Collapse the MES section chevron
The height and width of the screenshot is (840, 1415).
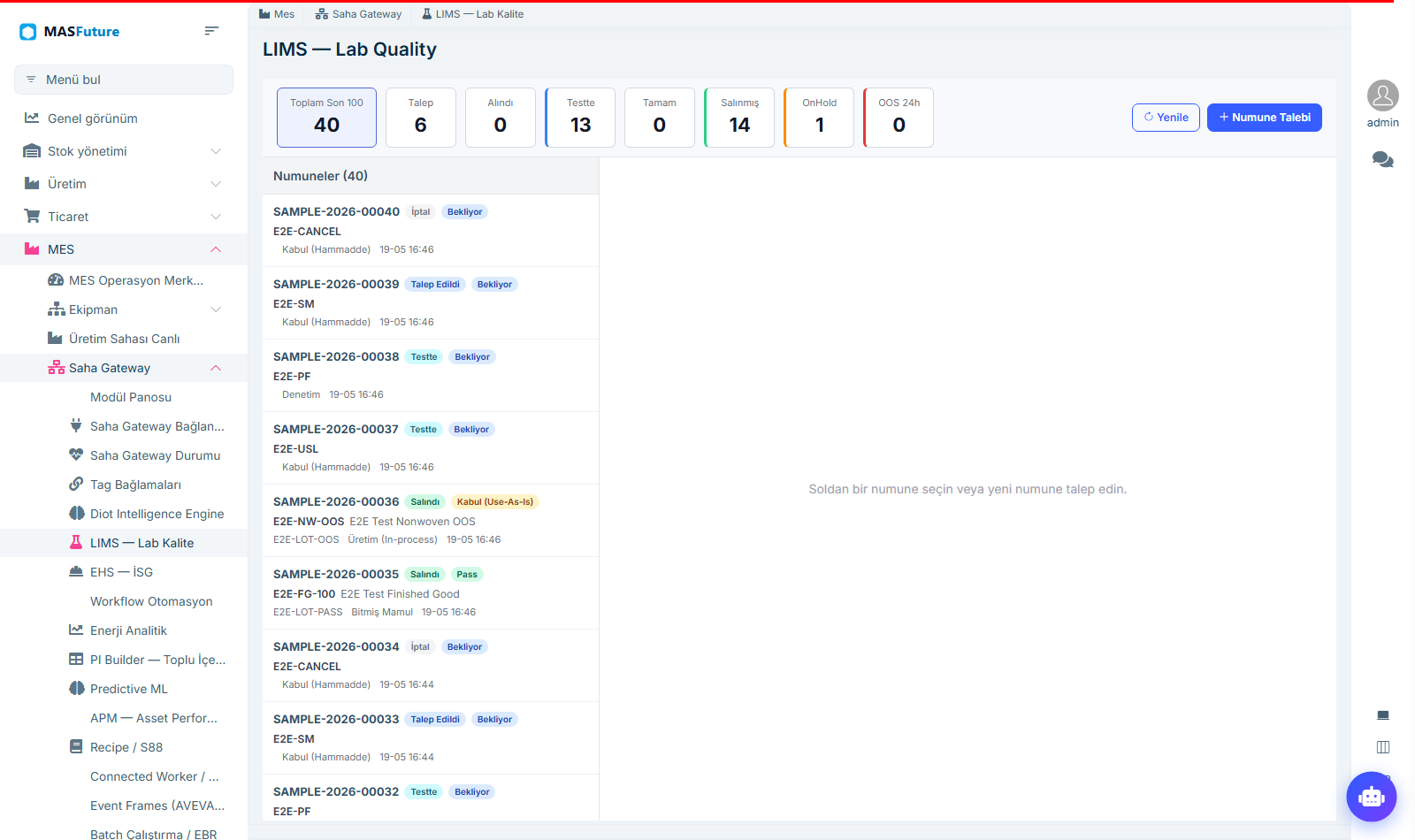point(216,249)
